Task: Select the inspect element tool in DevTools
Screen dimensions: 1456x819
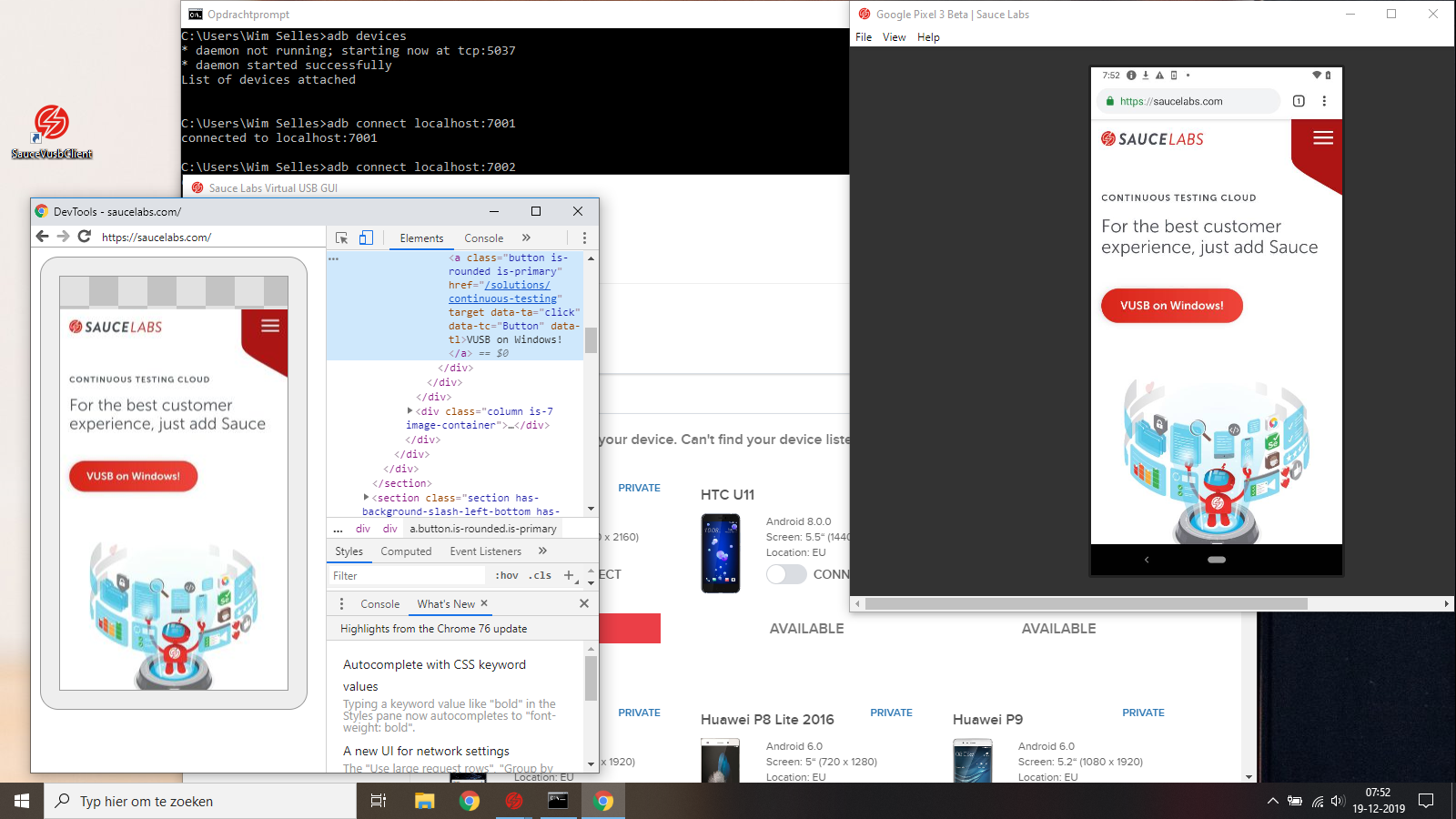Action: pyautogui.click(x=343, y=238)
